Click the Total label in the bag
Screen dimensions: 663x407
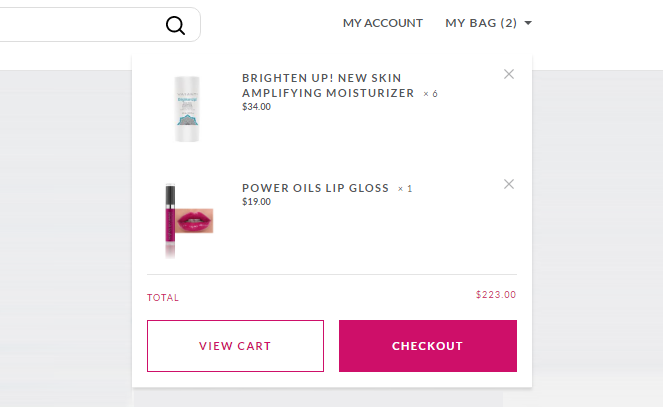pos(163,298)
